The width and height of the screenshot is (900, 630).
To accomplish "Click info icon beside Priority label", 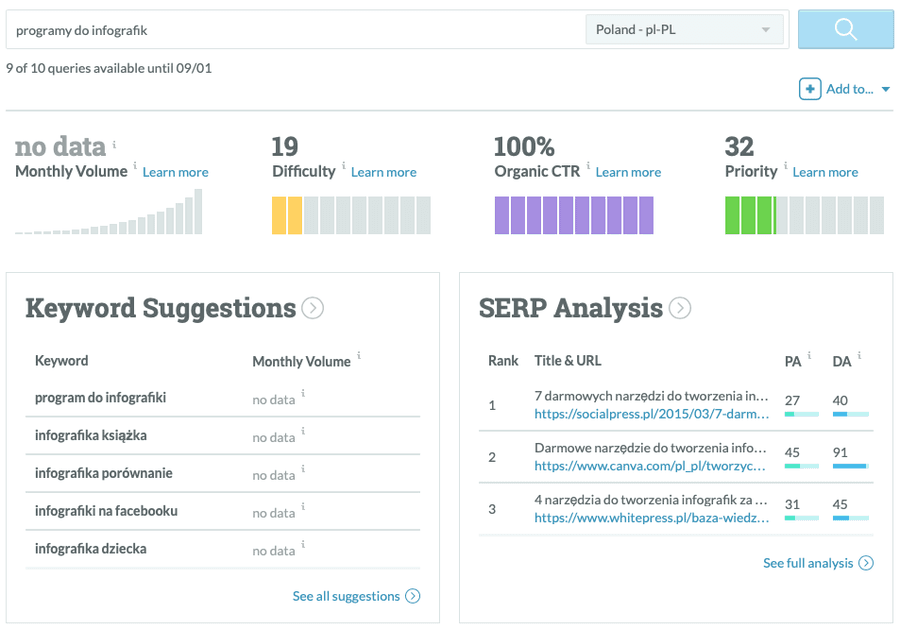I will point(785,166).
